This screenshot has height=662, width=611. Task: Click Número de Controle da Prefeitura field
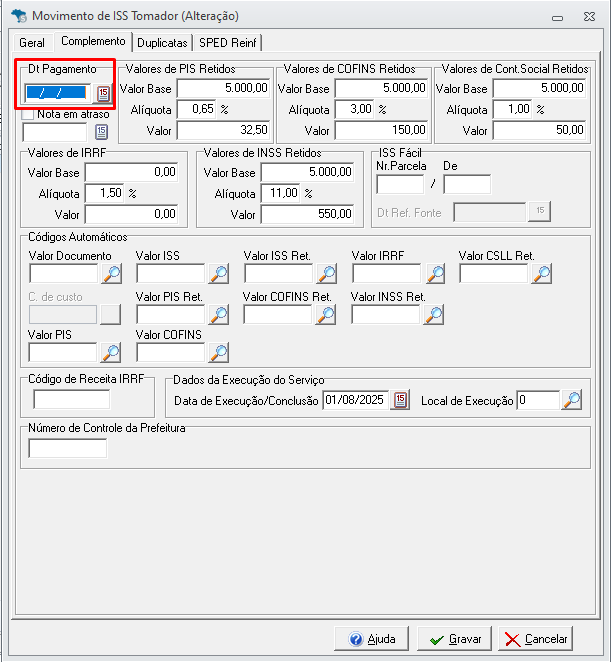click(68, 448)
